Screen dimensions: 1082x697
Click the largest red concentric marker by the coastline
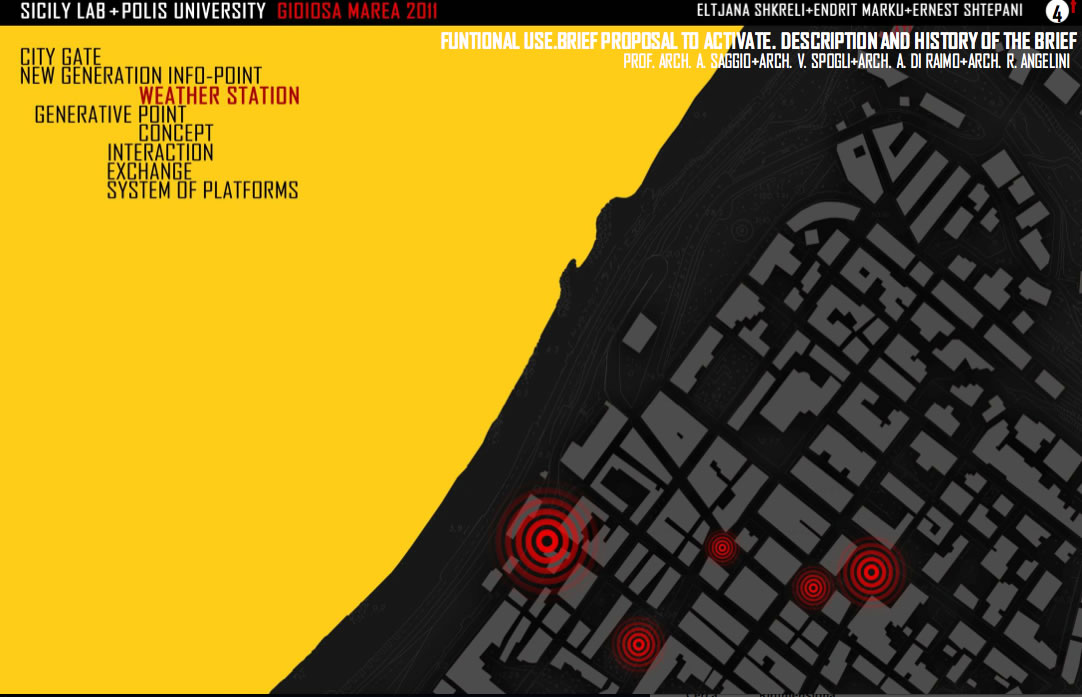tap(546, 541)
